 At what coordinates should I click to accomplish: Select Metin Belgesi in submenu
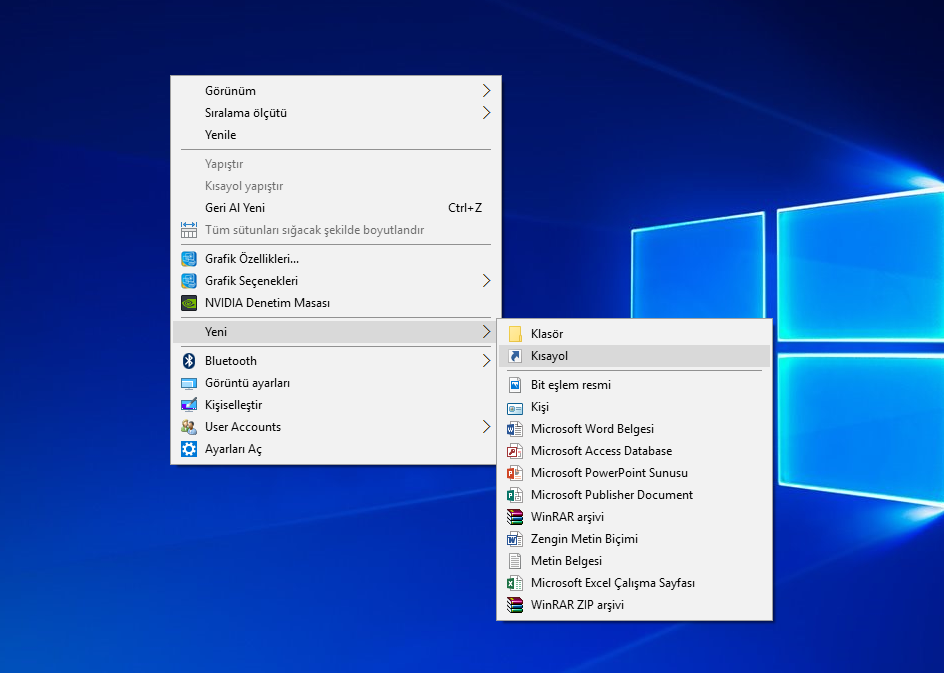click(x=635, y=560)
